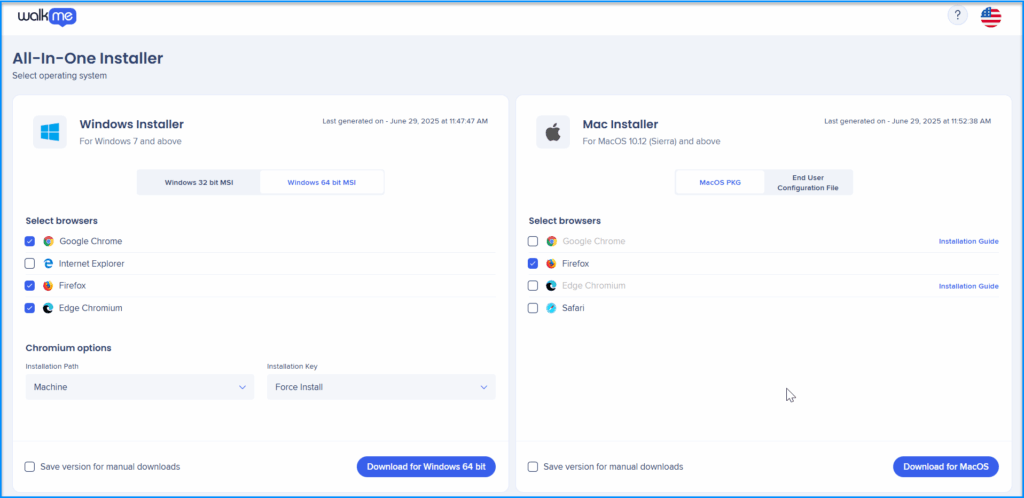Viewport: 1024px width, 498px height.
Task: Check the Internet Explorer checkbox
Action: [30, 264]
